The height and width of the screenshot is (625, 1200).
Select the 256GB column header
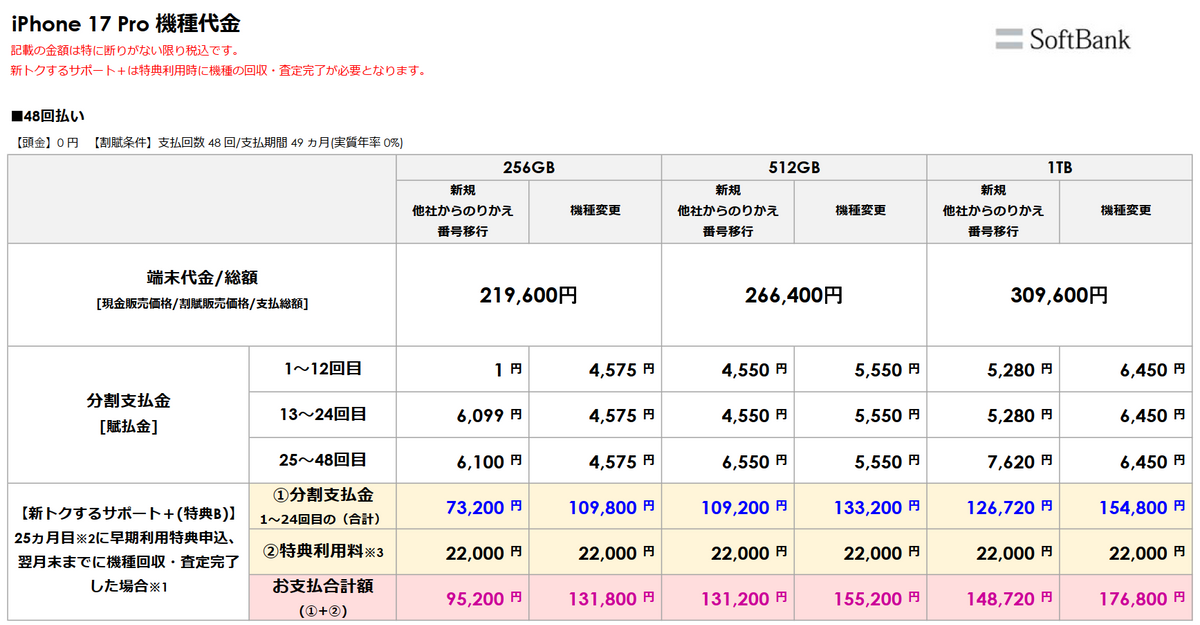tap(529, 167)
